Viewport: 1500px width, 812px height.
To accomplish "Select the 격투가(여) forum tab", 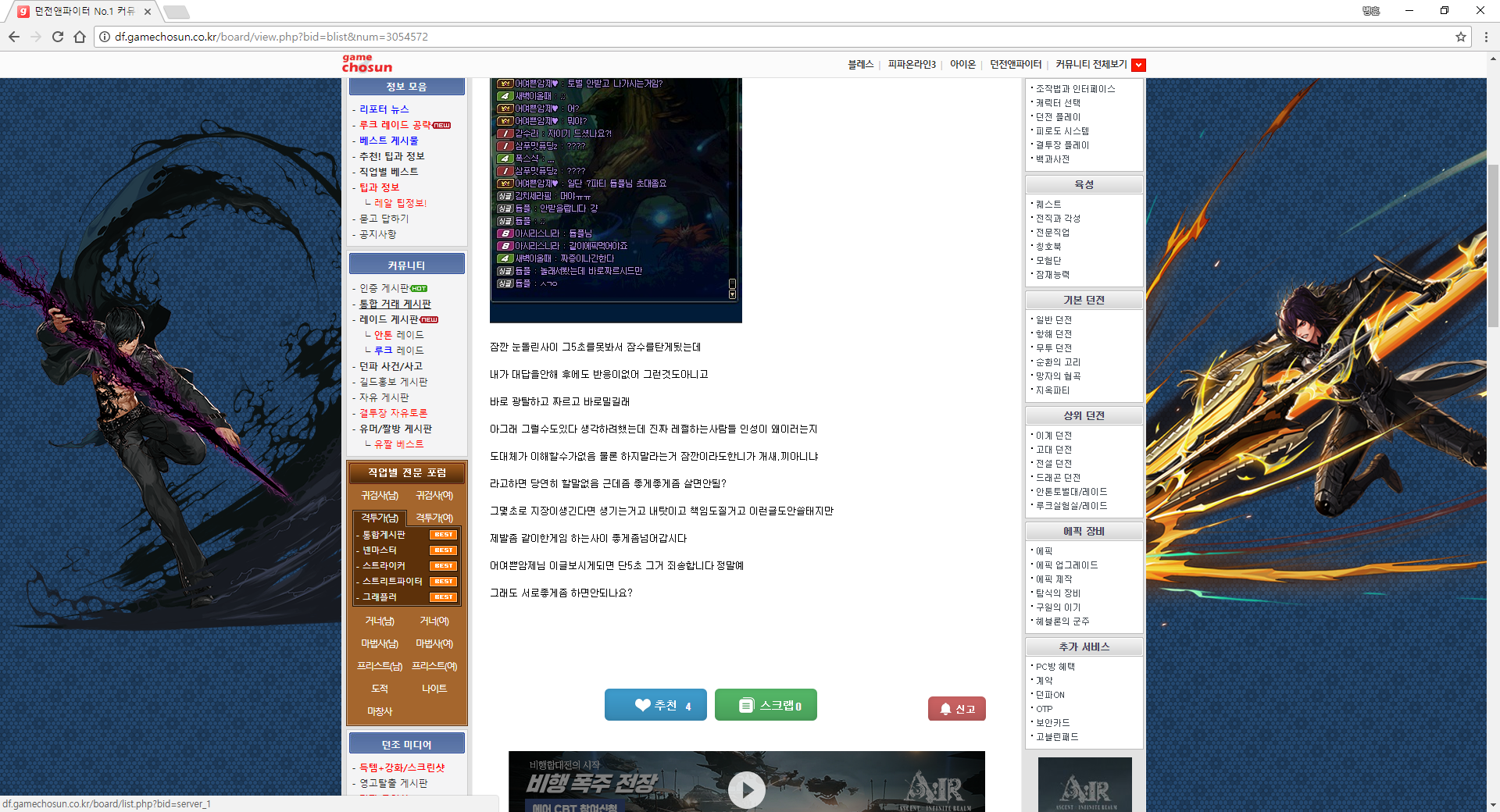I will click(x=434, y=518).
